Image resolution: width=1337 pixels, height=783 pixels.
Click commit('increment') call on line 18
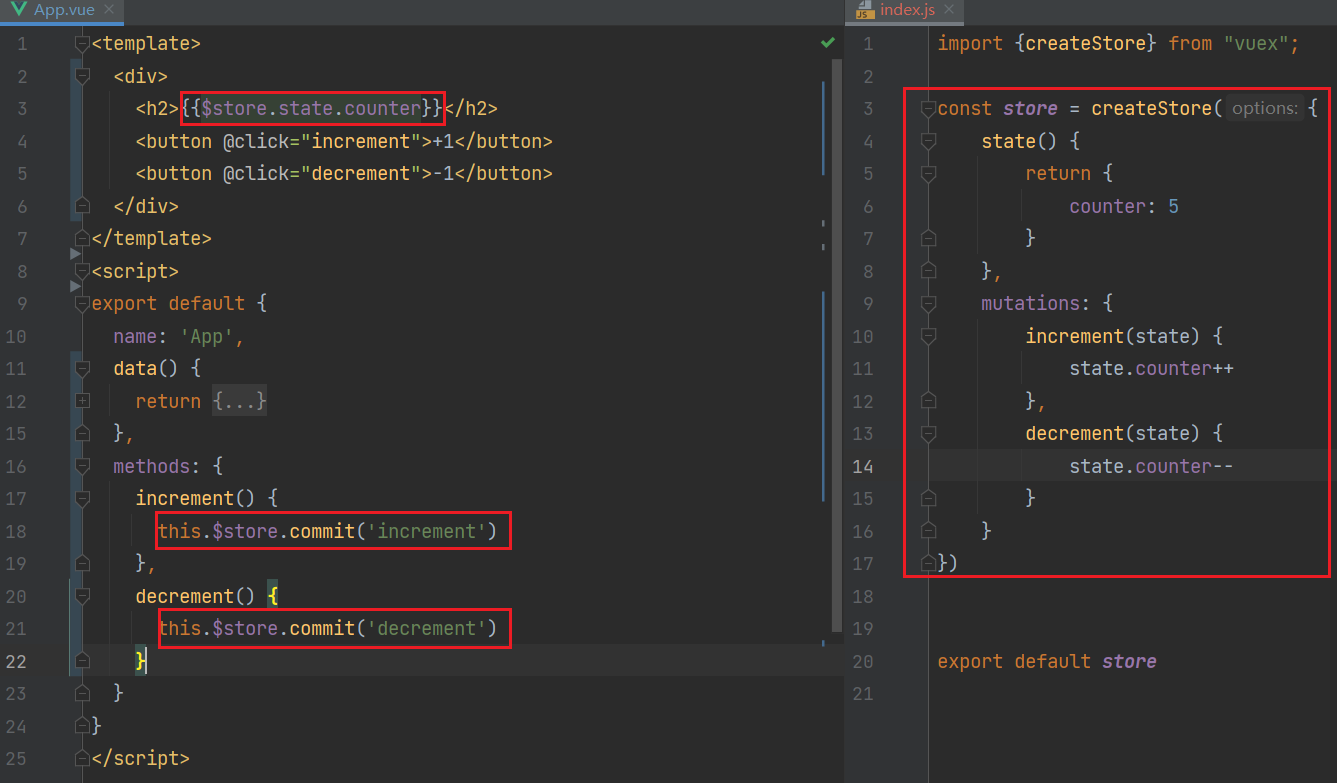[393, 531]
